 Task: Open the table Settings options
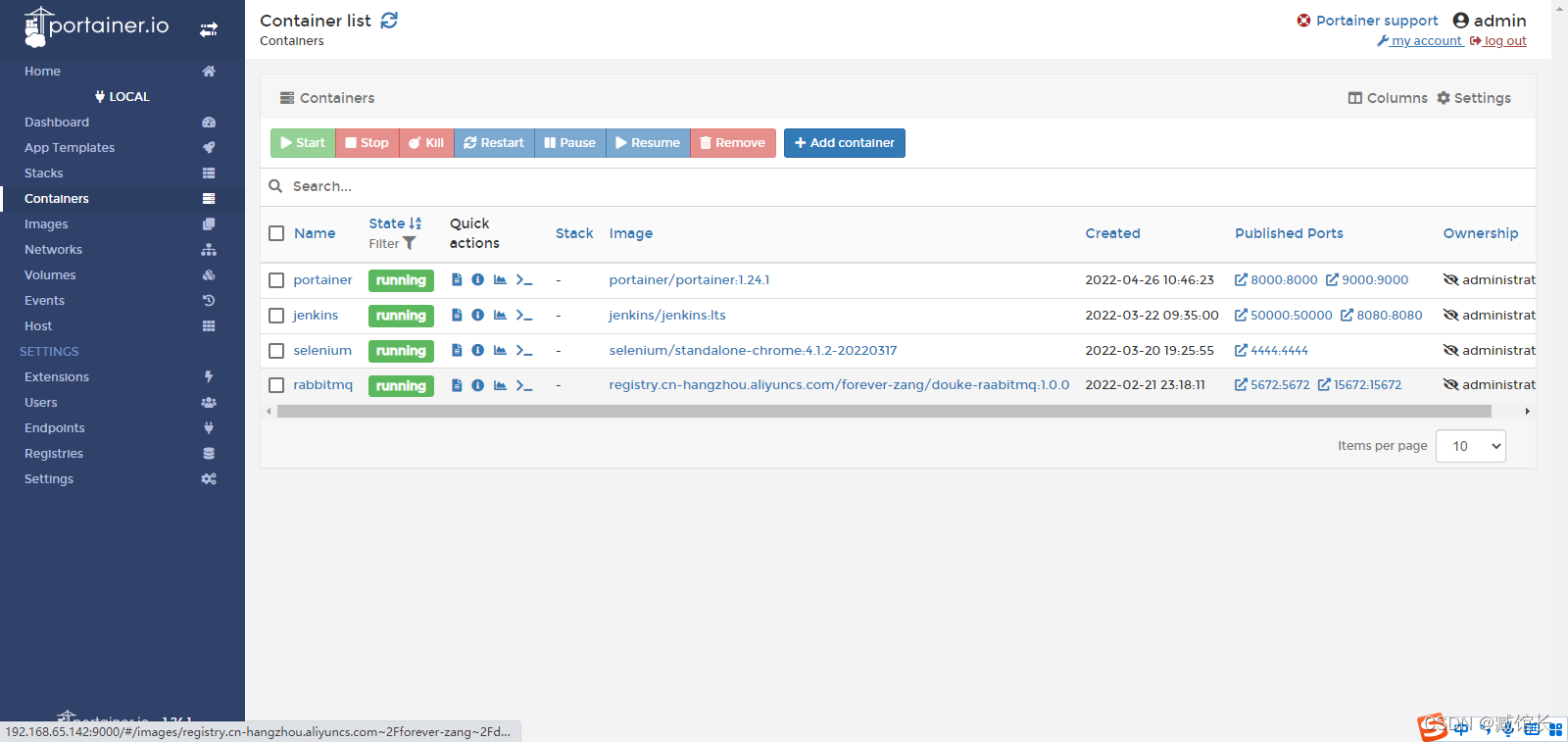coord(1474,98)
